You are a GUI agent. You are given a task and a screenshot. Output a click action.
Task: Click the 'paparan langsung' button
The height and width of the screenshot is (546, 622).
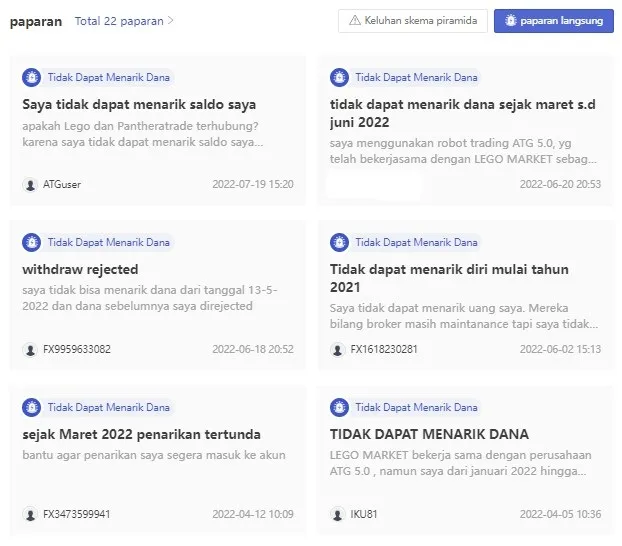(x=554, y=21)
